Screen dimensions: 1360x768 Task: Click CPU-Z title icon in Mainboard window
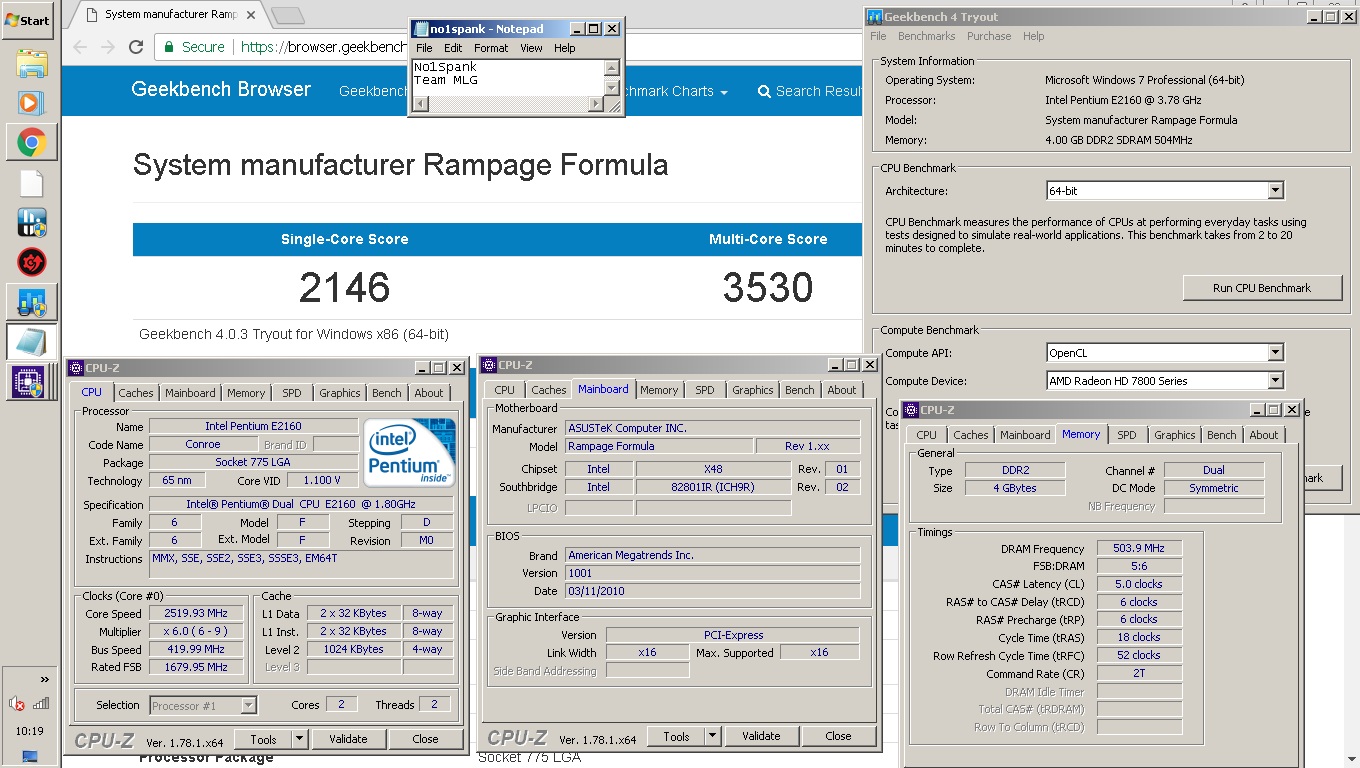(x=489, y=365)
